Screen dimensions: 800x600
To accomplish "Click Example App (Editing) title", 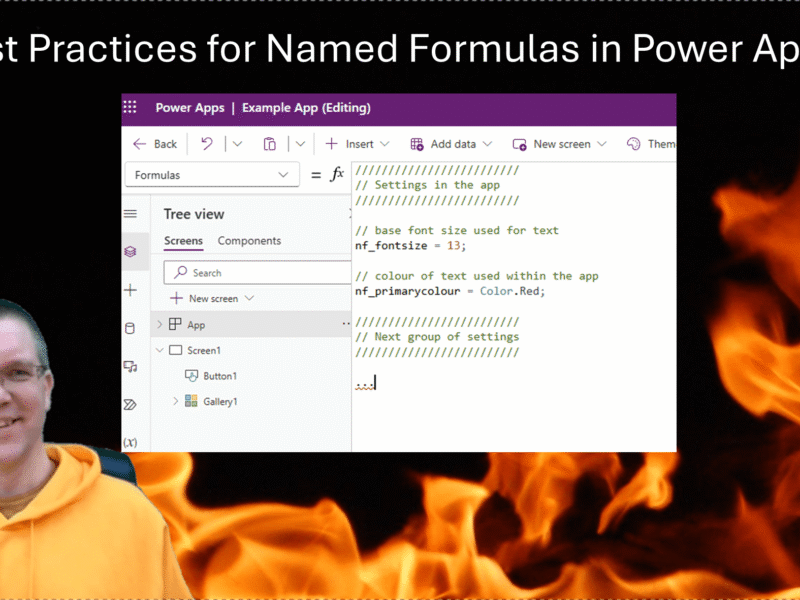I will (x=306, y=108).
